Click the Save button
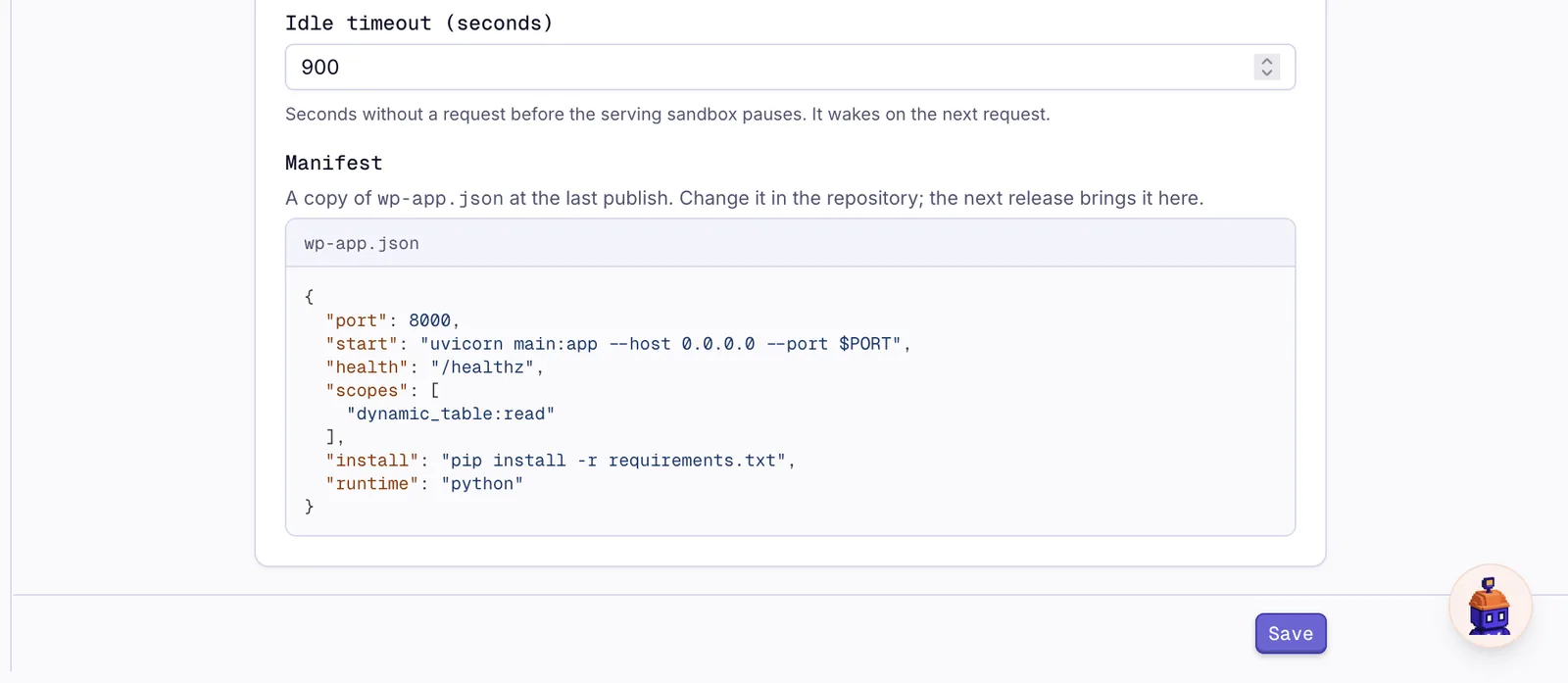Viewport: 1568px width, 683px height. click(1291, 634)
